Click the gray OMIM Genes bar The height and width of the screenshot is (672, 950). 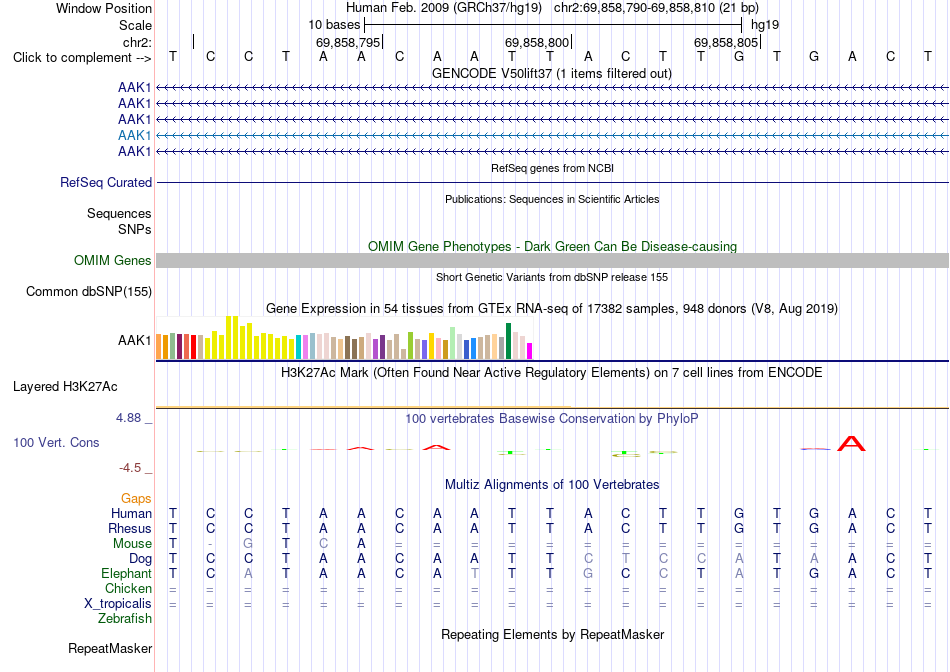click(552, 261)
